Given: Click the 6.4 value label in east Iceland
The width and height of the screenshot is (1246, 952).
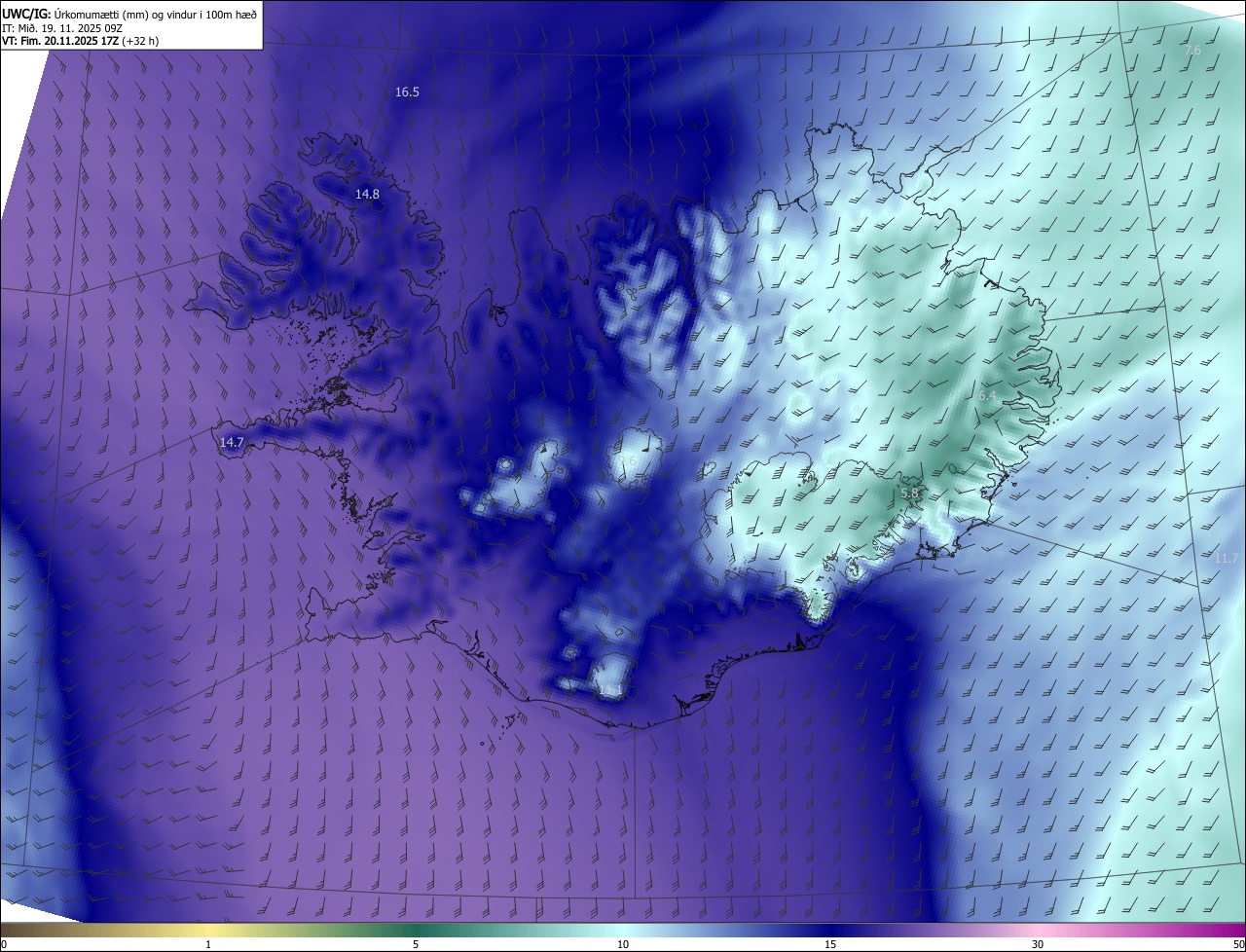Looking at the screenshot, I should click(987, 396).
